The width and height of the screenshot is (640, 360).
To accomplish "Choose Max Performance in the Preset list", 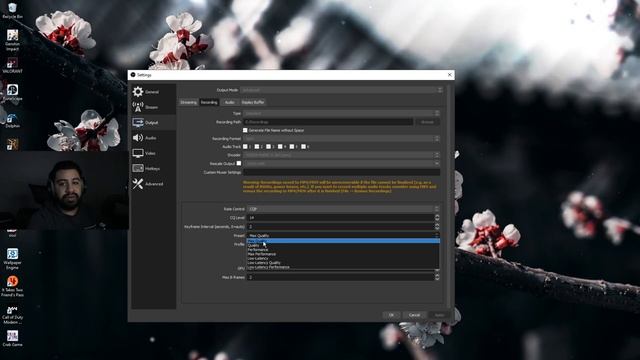I will pos(343,254).
